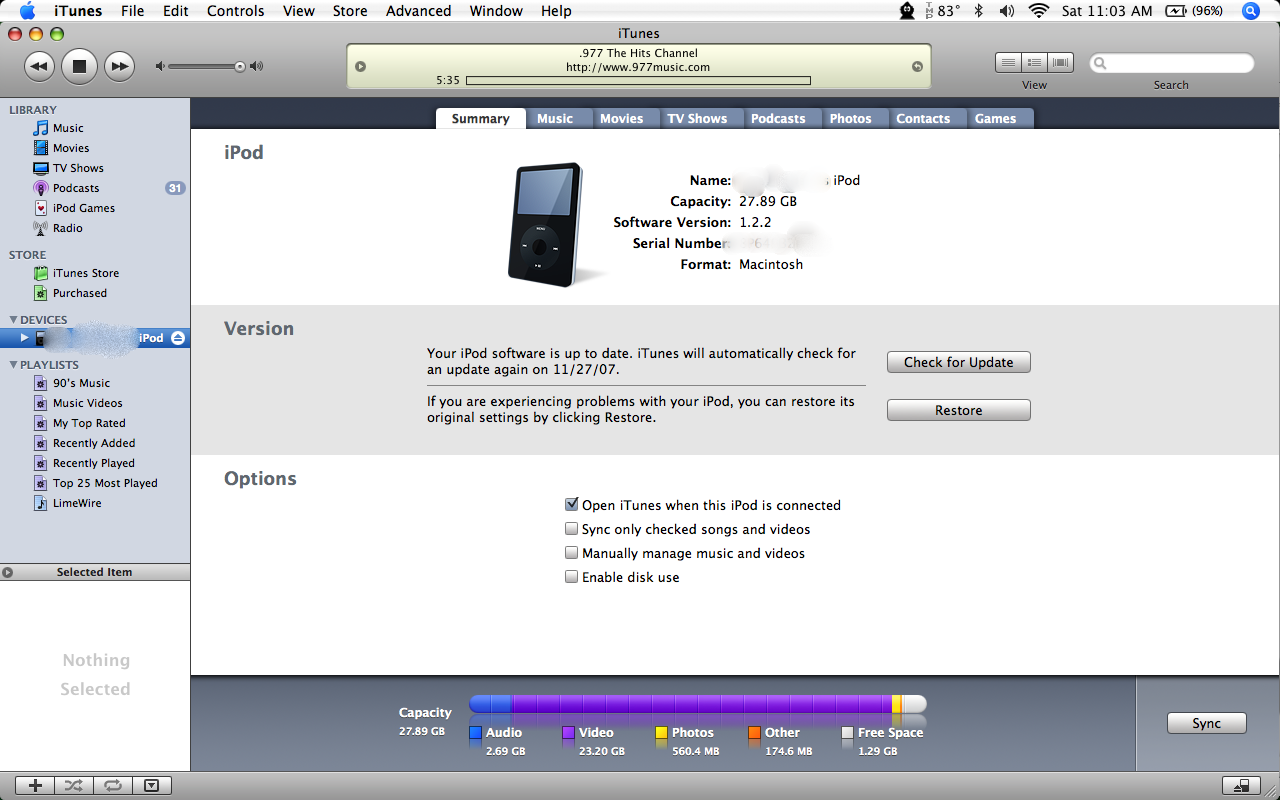
Task: Click the Radio antenna icon
Action: click(41, 228)
